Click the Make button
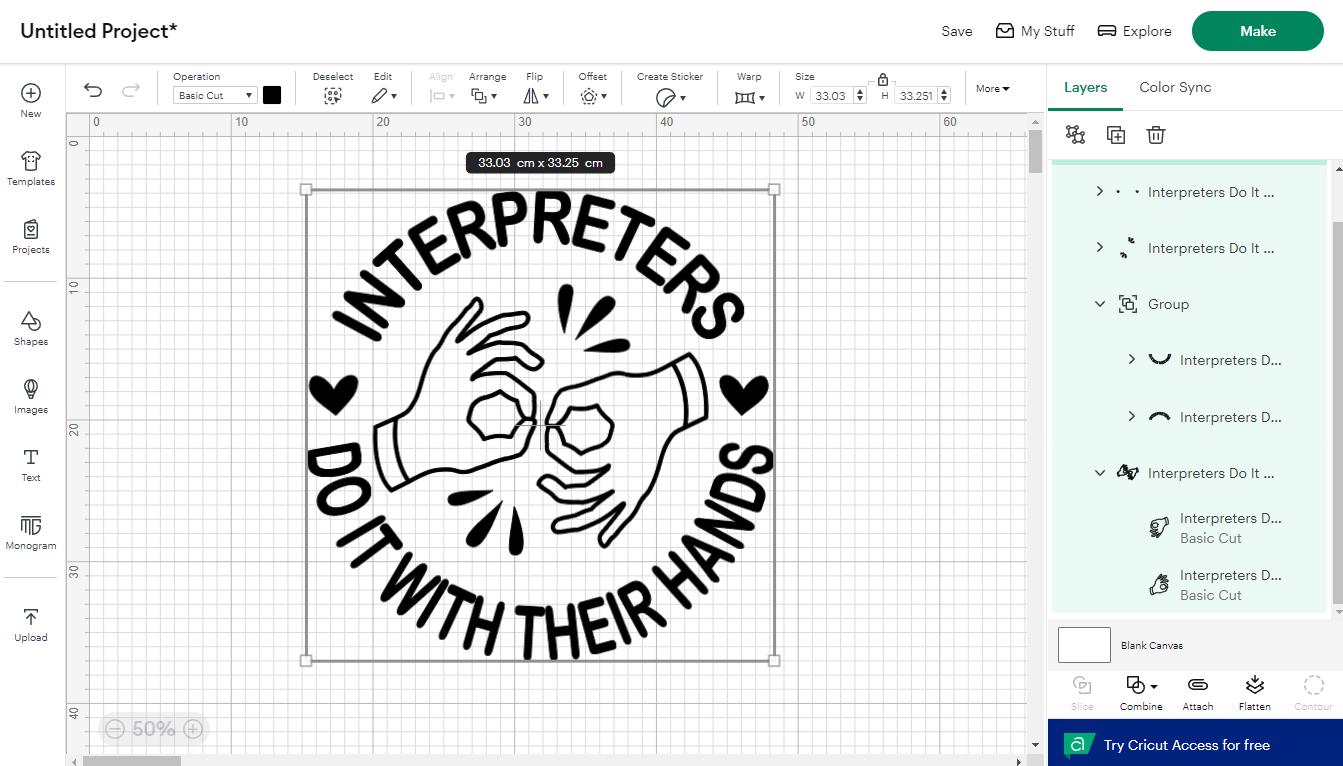 1257,31
